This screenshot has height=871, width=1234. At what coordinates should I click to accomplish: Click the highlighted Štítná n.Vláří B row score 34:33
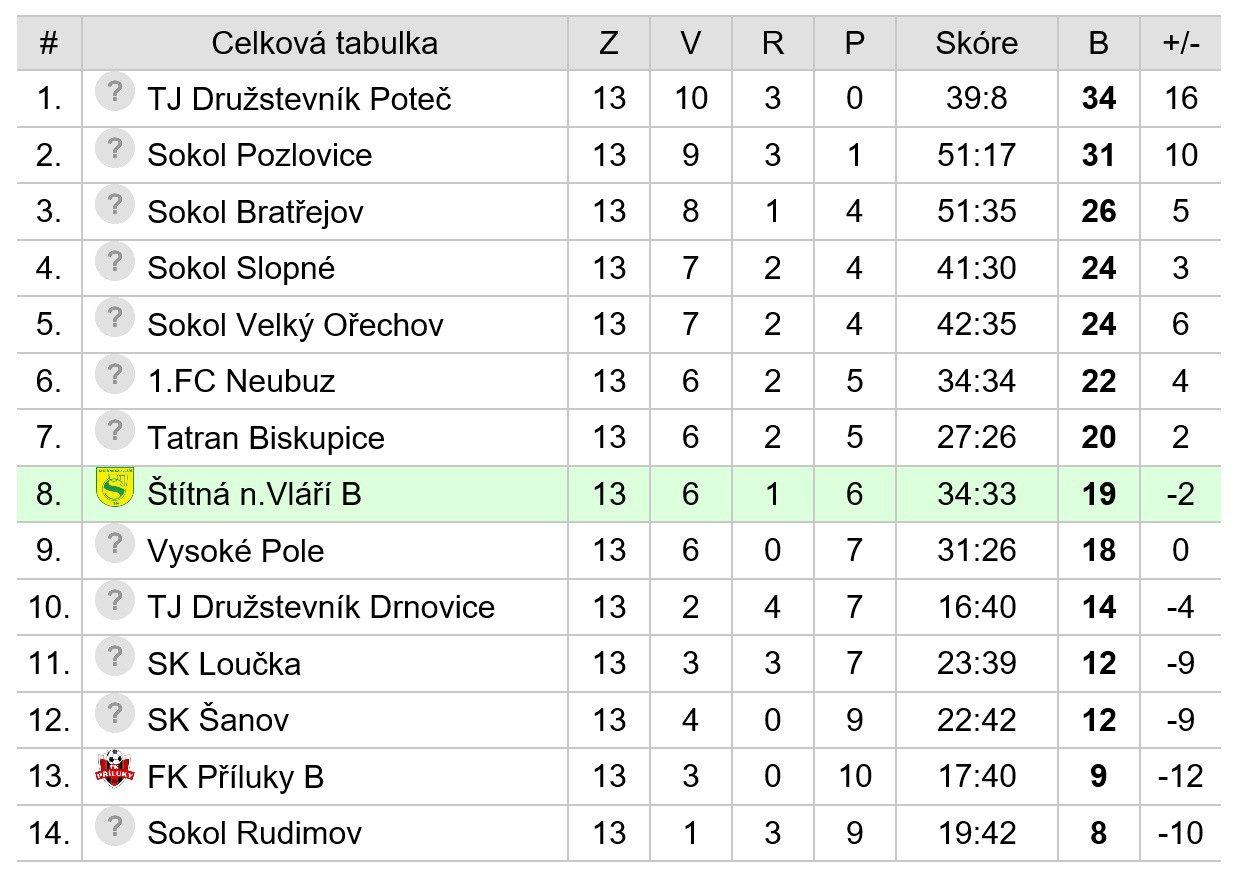pos(976,494)
